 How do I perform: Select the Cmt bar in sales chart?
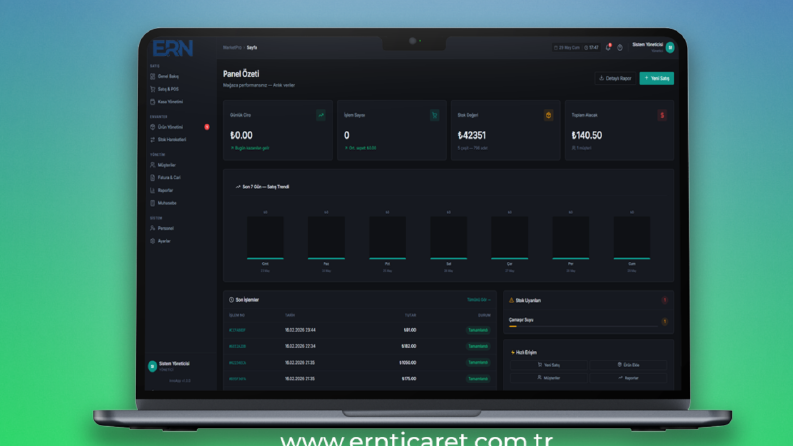(265, 238)
